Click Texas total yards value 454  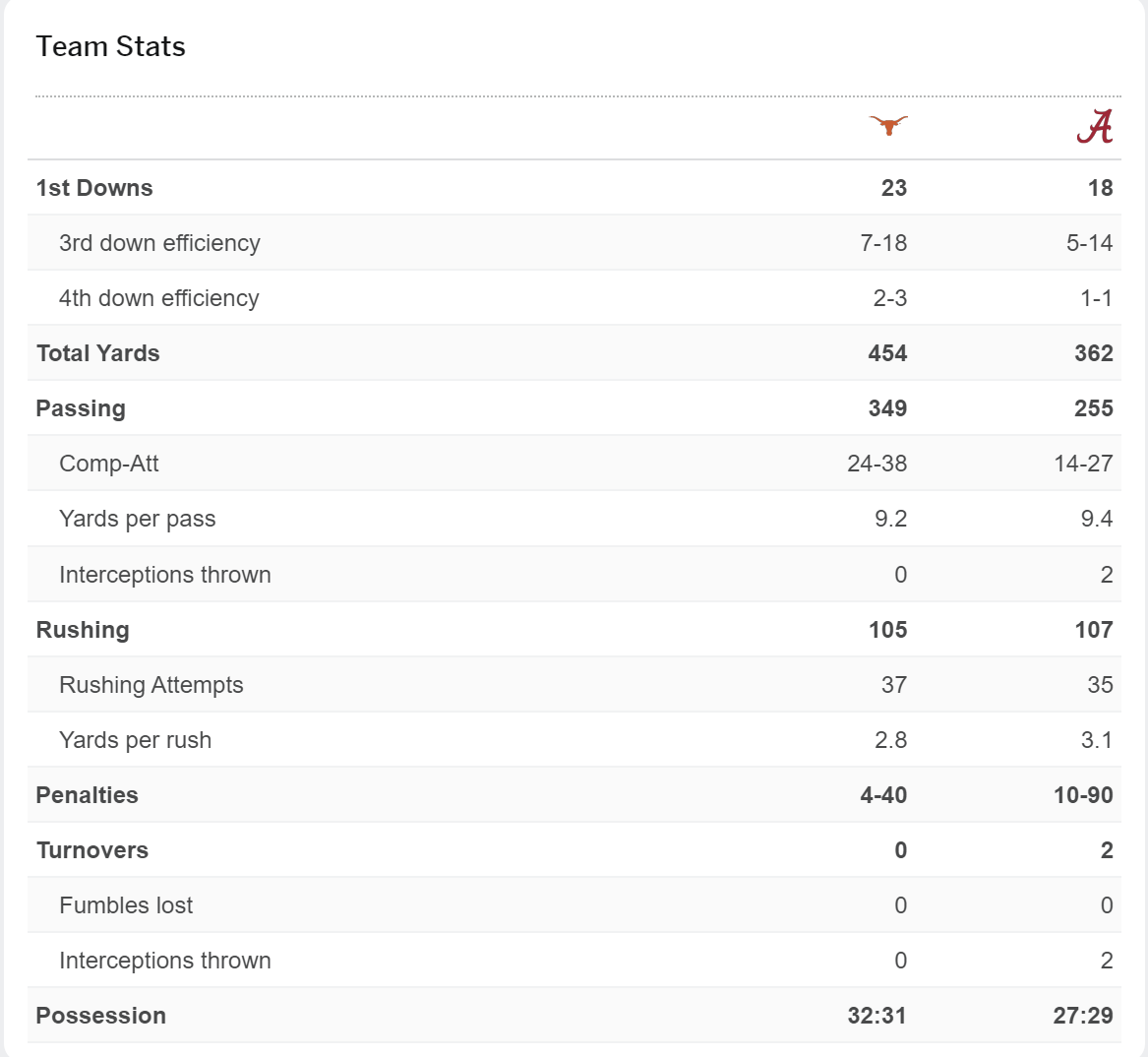(887, 353)
